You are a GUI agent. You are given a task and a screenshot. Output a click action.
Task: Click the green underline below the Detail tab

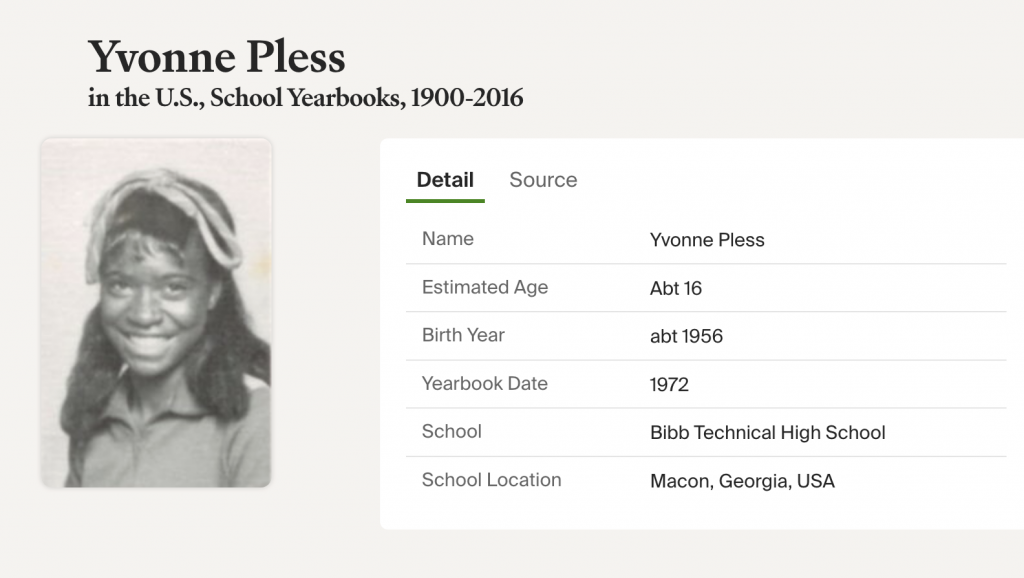(445, 201)
